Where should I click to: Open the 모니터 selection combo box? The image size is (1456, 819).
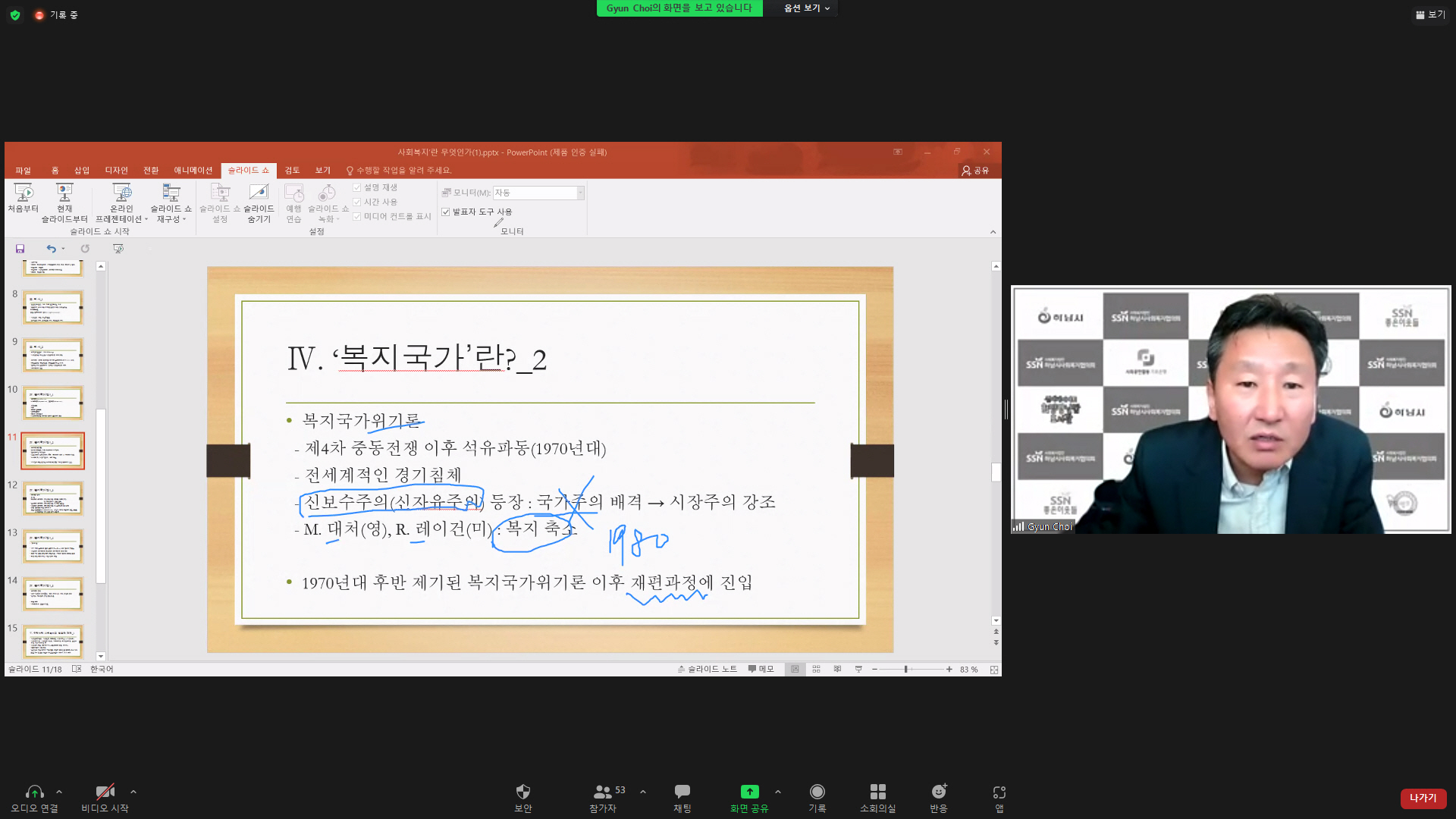pos(538,193)
